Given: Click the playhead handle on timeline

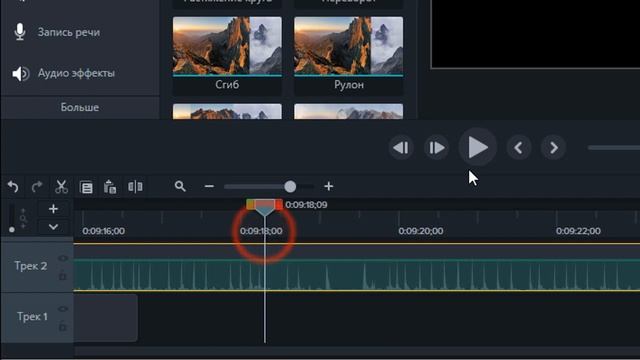Looking at the screenshot, I should tap(264, 208).
